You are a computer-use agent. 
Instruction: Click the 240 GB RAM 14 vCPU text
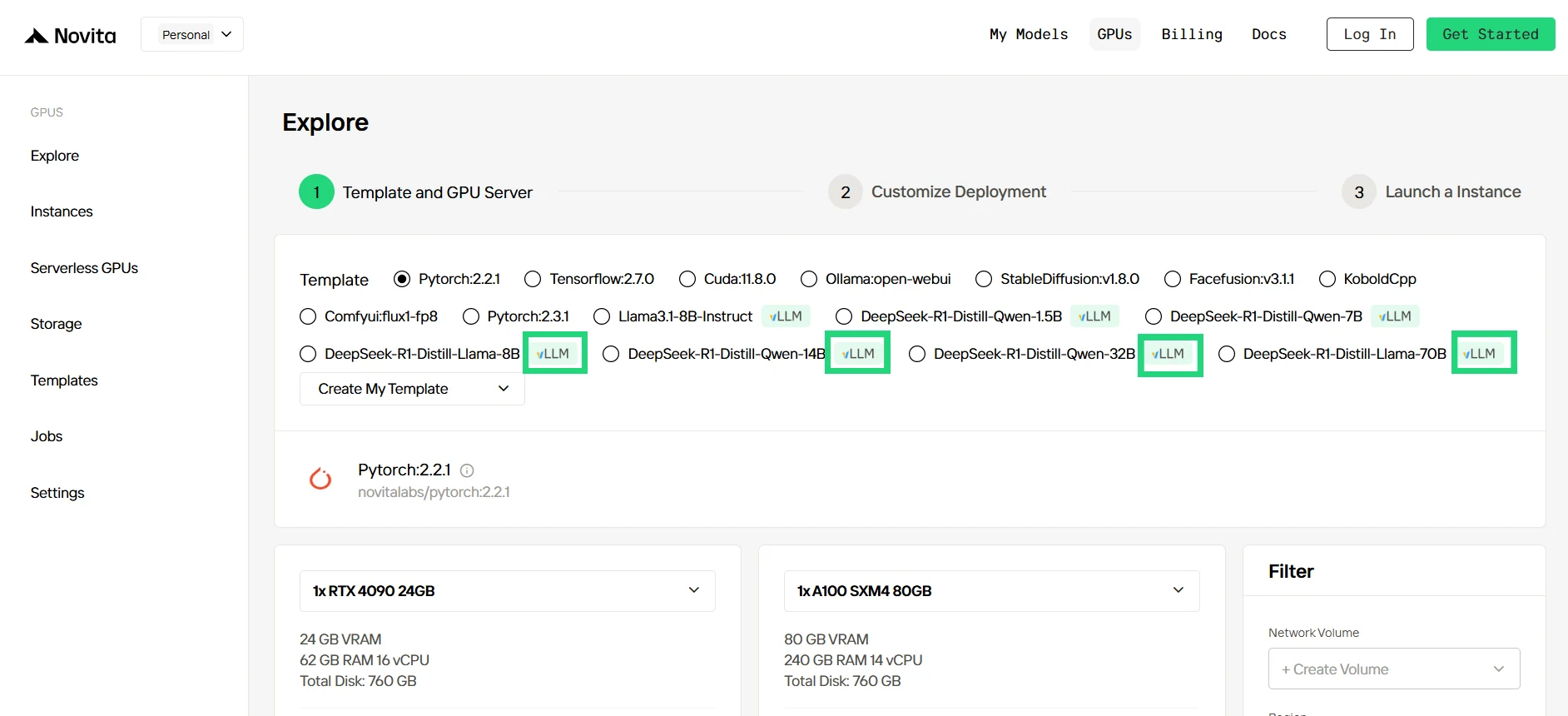tap(853, 660)
